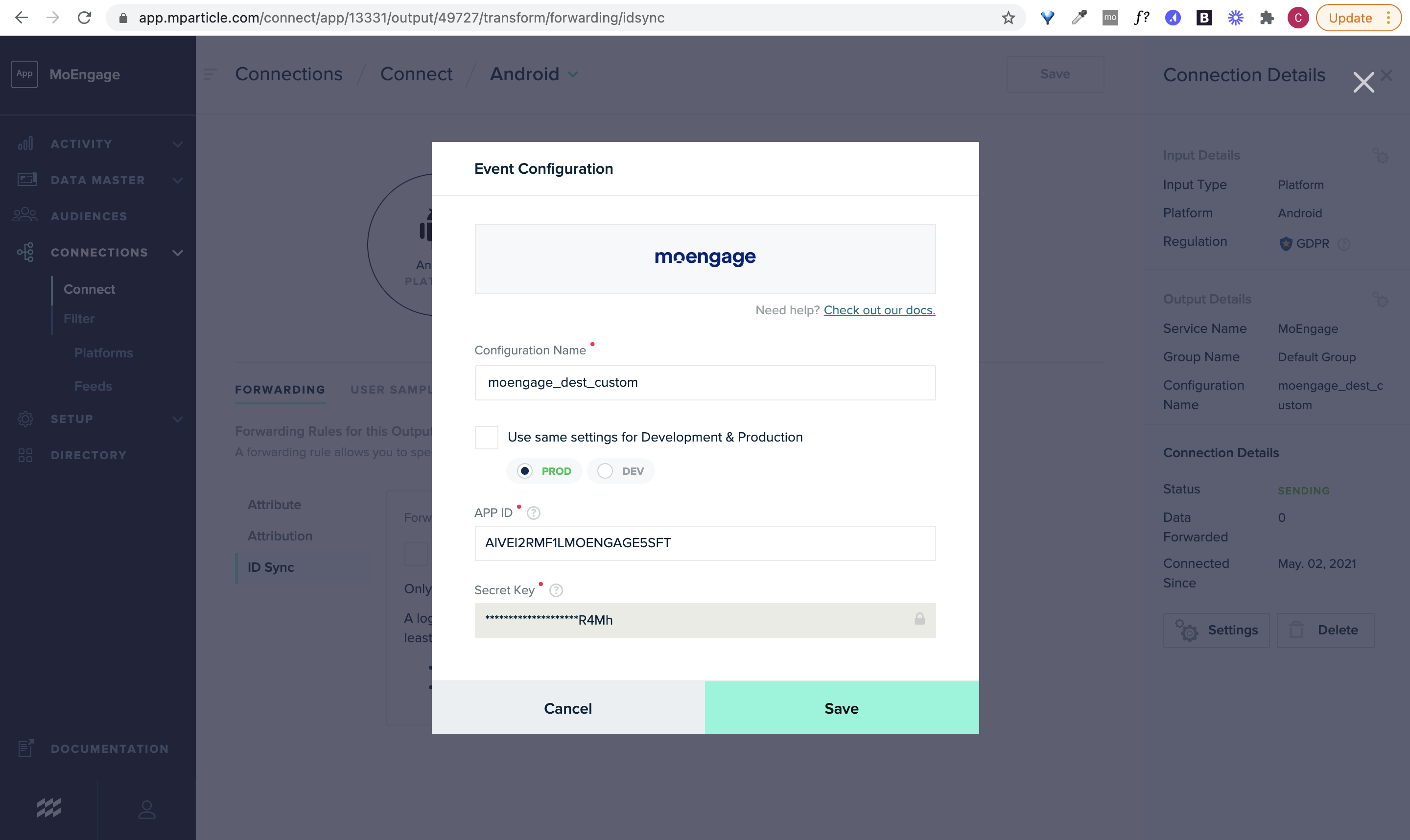This screenshot has width=1410, height=840.
Task: Click the browser address bar URL
Action: click(x=401, y=18)
